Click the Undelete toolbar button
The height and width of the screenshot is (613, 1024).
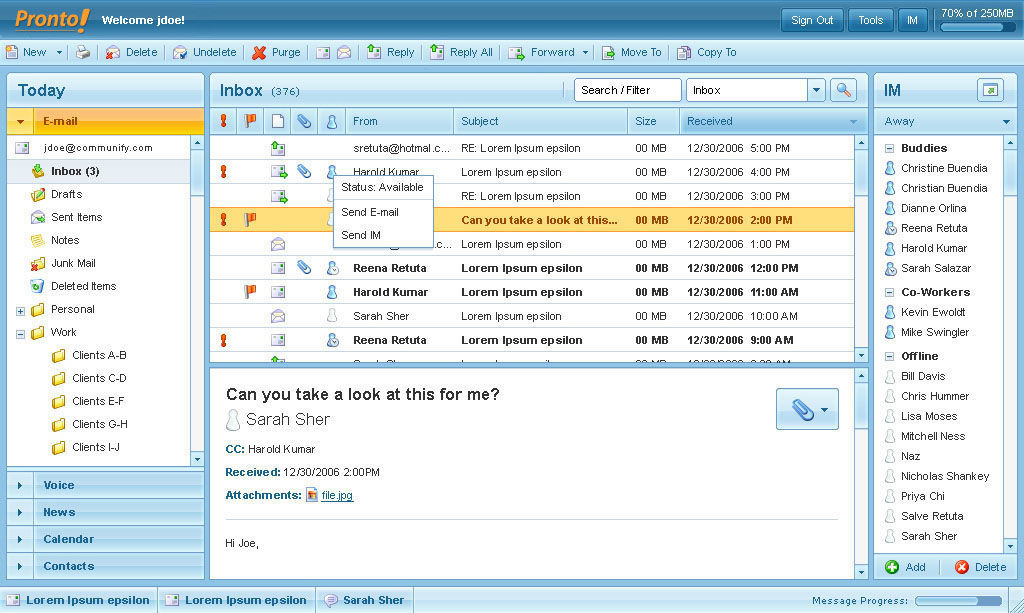(x=205, y=52)
